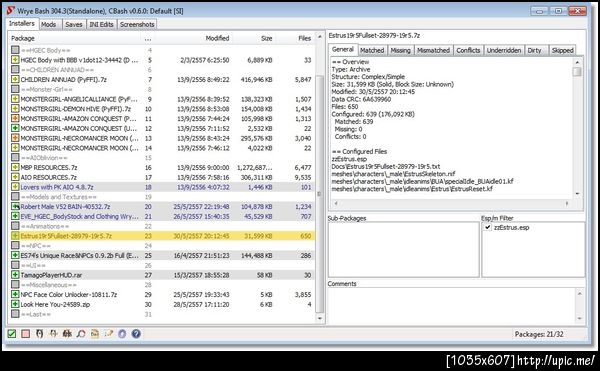
Task: Click the icon beside TamagoPlayerHUD.rar
Action: point(15,275)
